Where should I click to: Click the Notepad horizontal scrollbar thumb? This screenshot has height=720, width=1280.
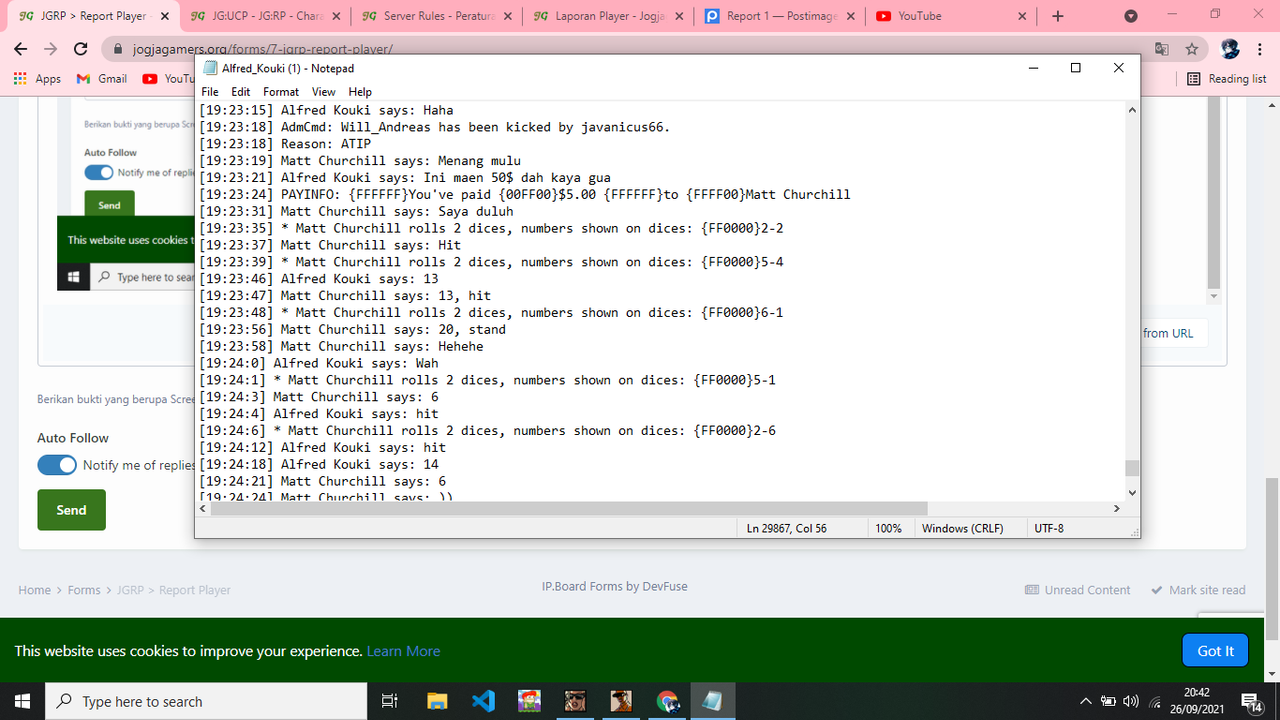pyautogui.click(x=570, y=509)
